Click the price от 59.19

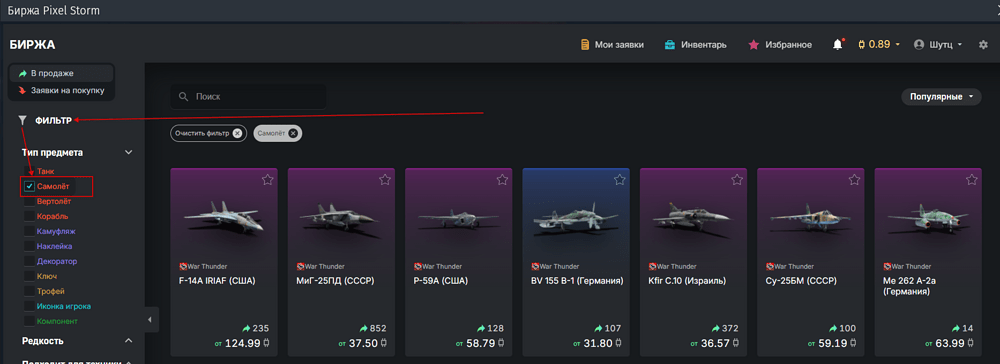(x=833, y=344)
